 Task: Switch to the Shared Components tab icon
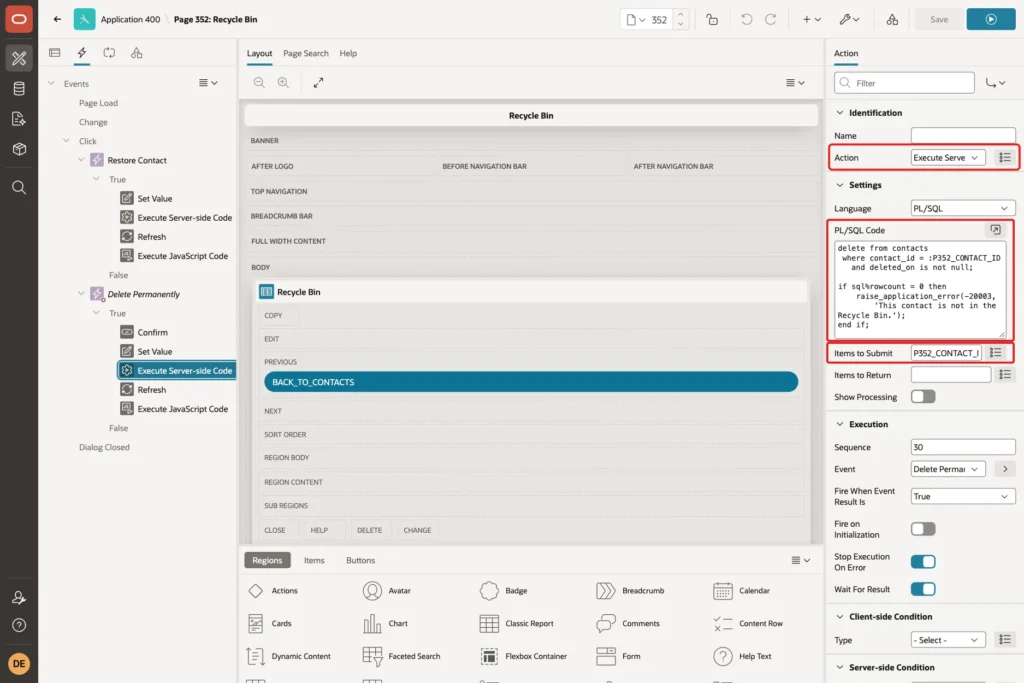[136, 53]
